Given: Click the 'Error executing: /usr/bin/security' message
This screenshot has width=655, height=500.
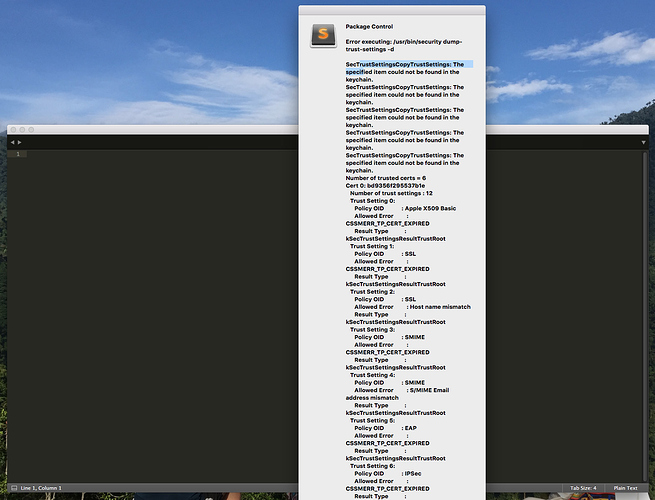Looking at the screenshot, I should tap(404, 46).
